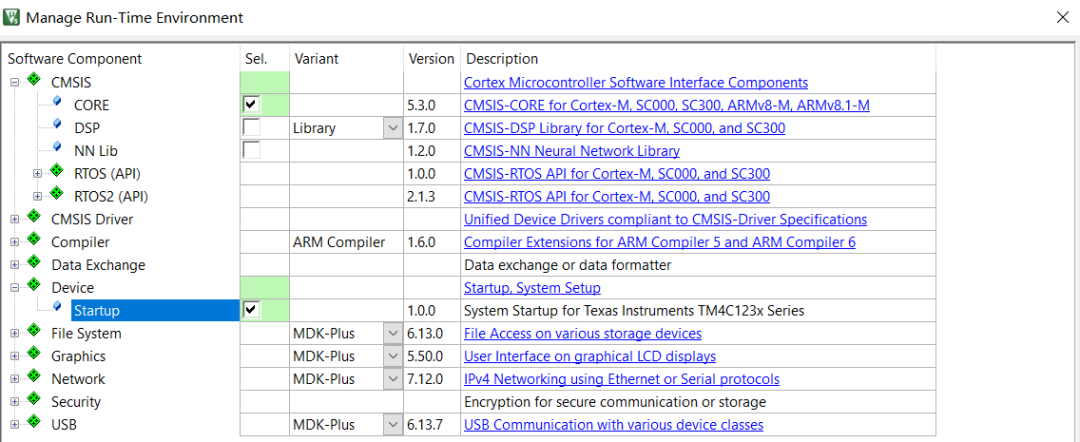Click the green diamond icon for Compiler
The width and height of the screenshot is (1080, 442).
(34, 241)
